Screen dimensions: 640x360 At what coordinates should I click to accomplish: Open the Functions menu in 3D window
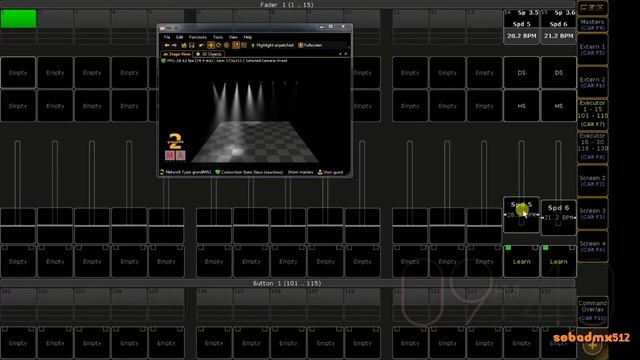[198, 37]
